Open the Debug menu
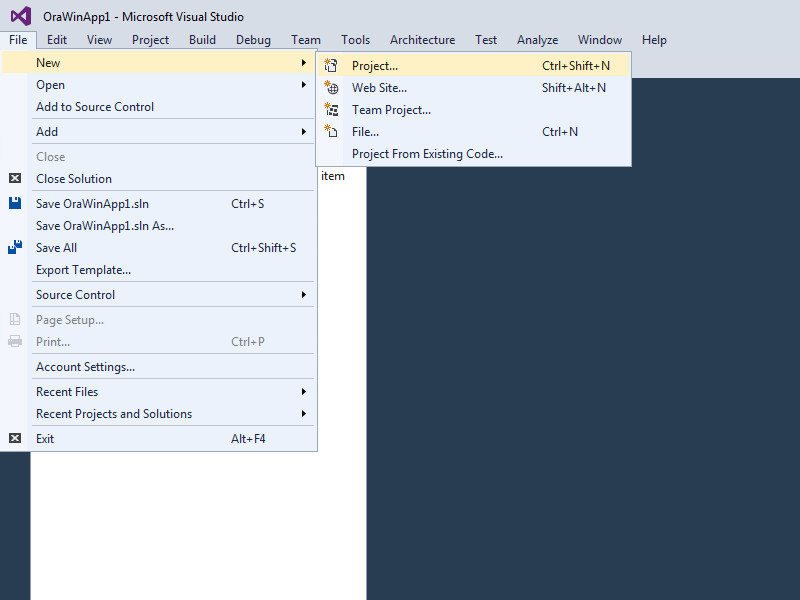Screen dimensions: 800x600 tap(253, 40)
